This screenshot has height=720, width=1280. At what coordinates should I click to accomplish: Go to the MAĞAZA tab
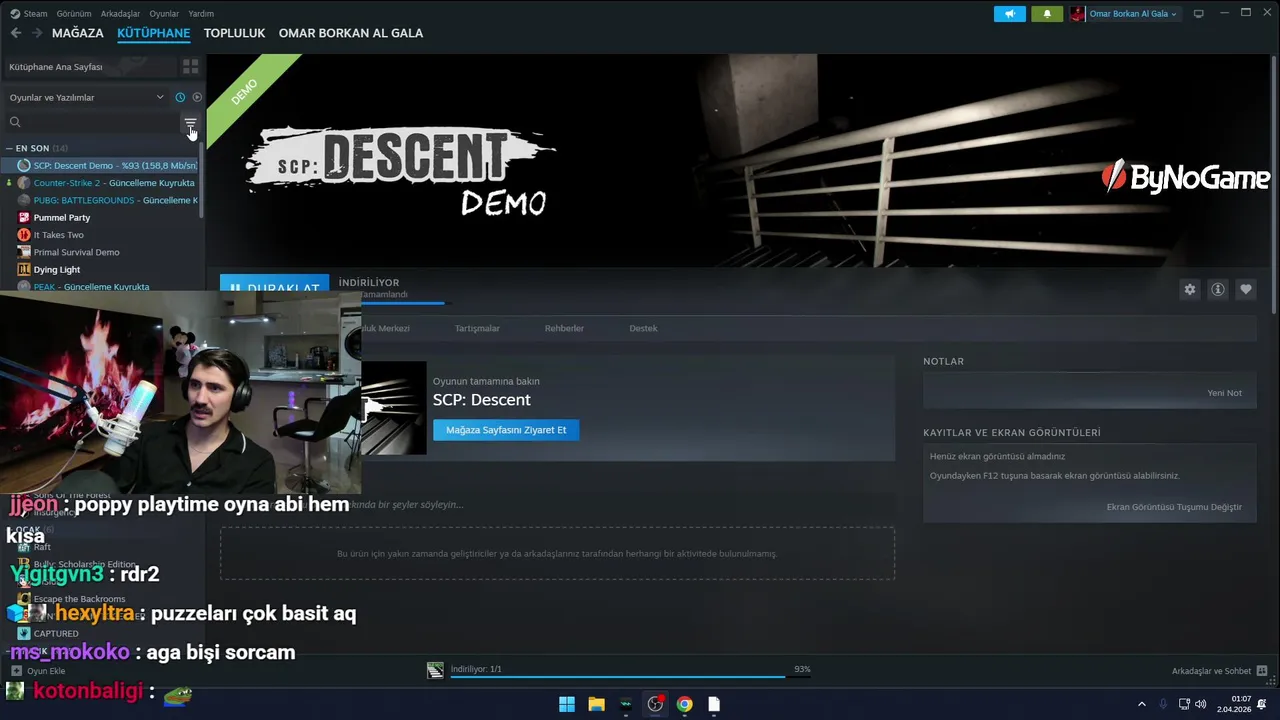point(78,33)
